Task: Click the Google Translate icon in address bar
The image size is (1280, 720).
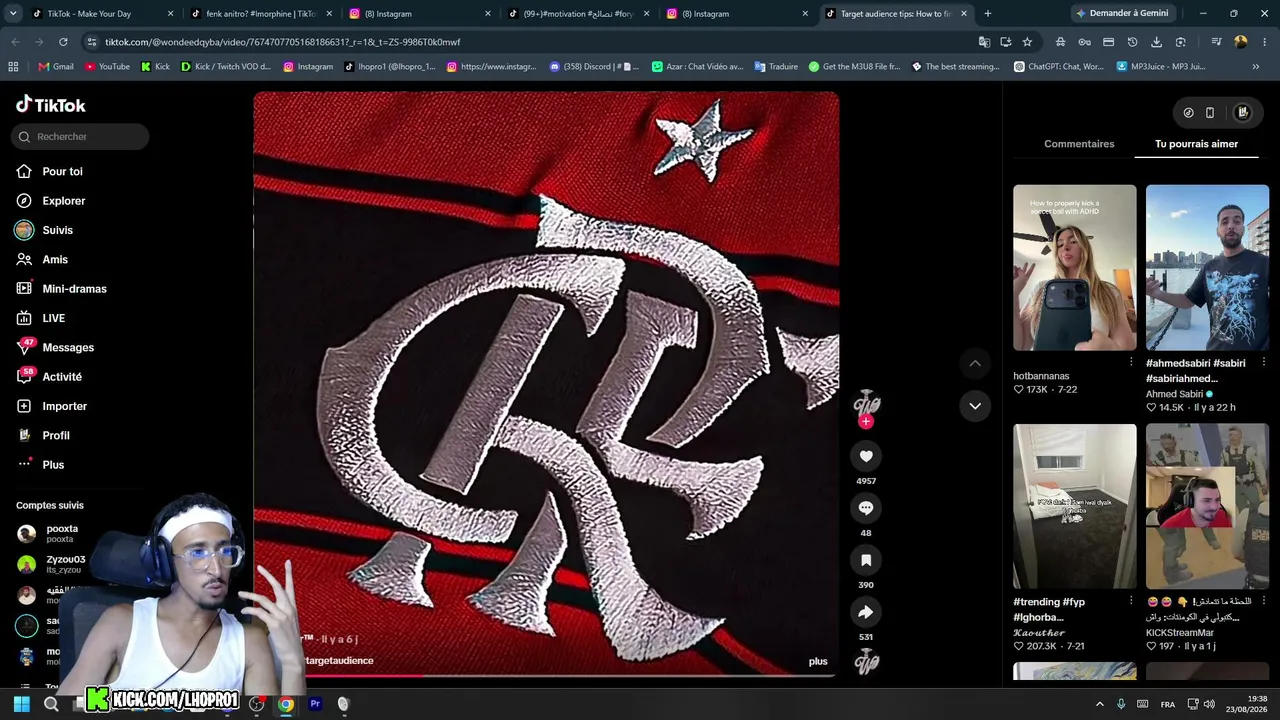Action: click(x=984, y=42)
